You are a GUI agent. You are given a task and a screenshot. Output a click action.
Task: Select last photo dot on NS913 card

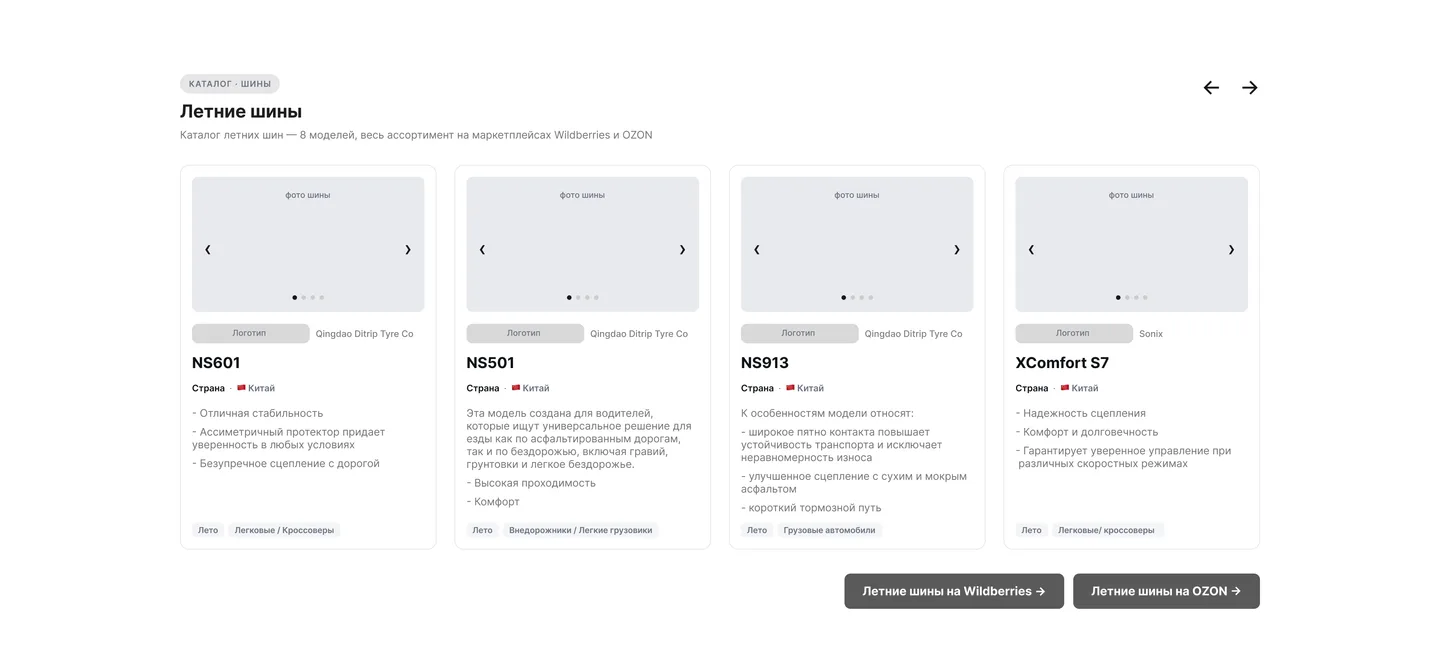pos(871,297)
